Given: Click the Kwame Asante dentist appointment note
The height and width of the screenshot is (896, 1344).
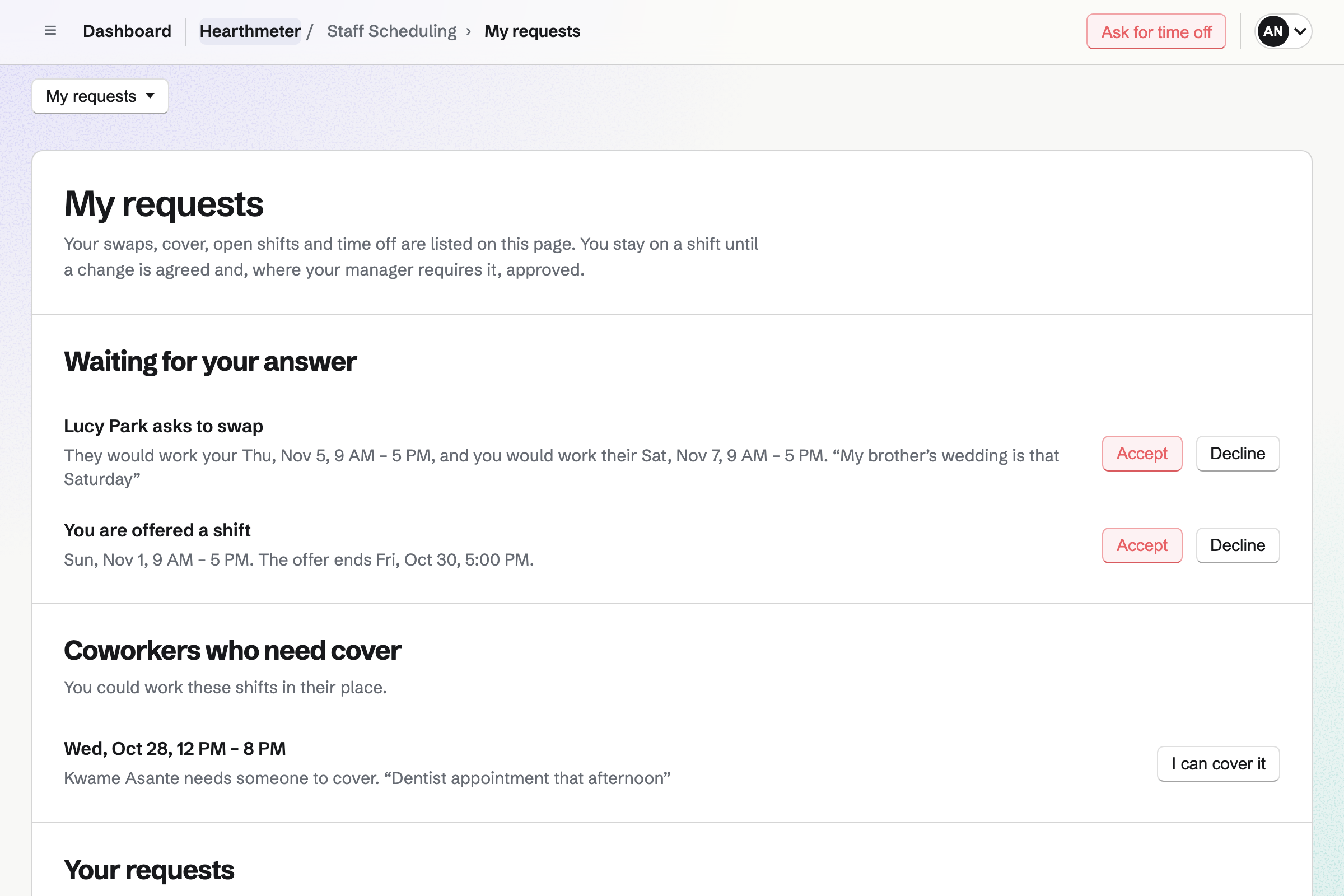Looking at the screenshot, I should [367, 778].
